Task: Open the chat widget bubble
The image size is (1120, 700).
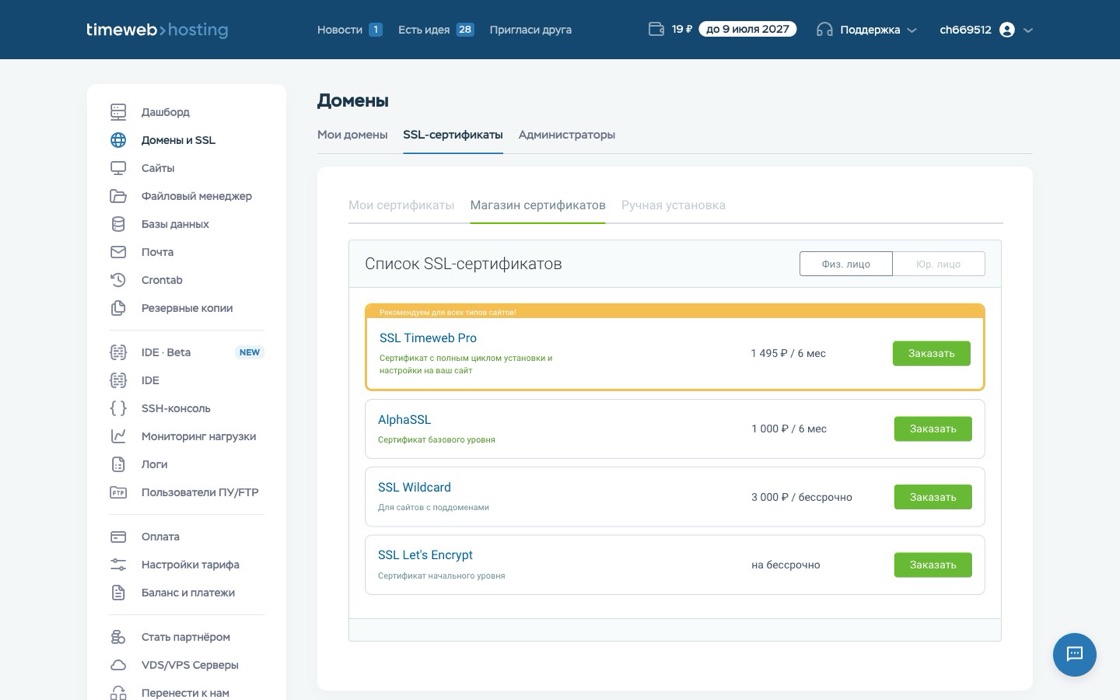Action: click(1074, 654)
